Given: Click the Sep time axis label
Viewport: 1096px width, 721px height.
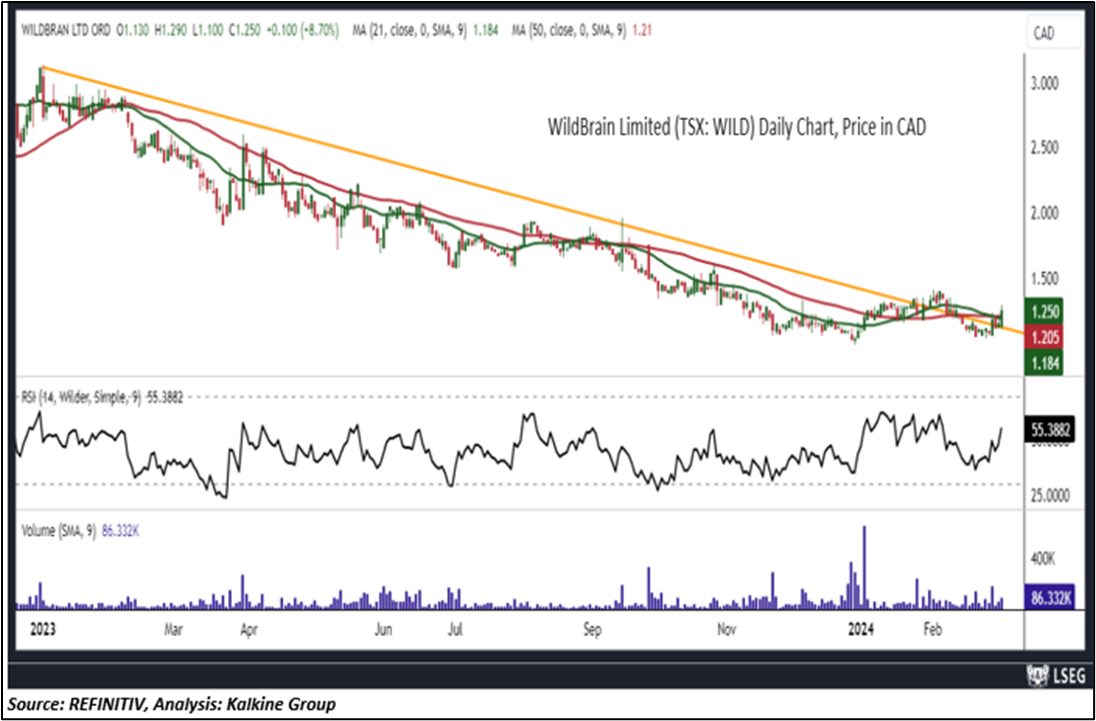Looking at the screenshot, I should (x=592, y=629).
